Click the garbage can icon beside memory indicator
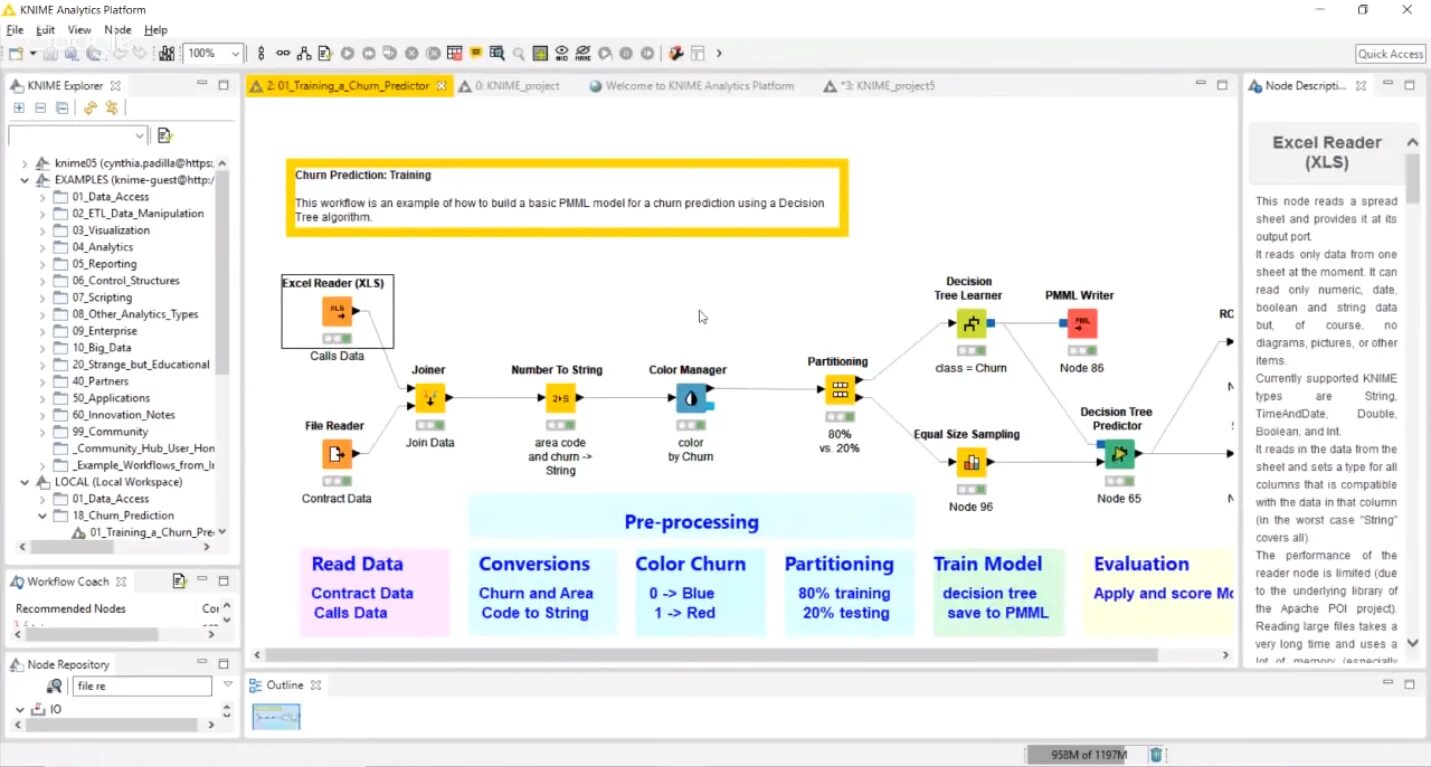This screenshot has width=1431, height=767. coord(1156,756)
